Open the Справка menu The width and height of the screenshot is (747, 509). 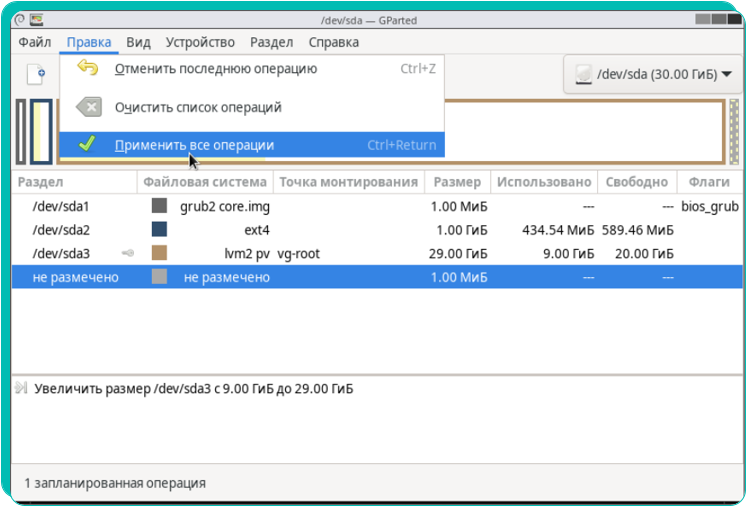pyautogui.click(x=333, y=42)
